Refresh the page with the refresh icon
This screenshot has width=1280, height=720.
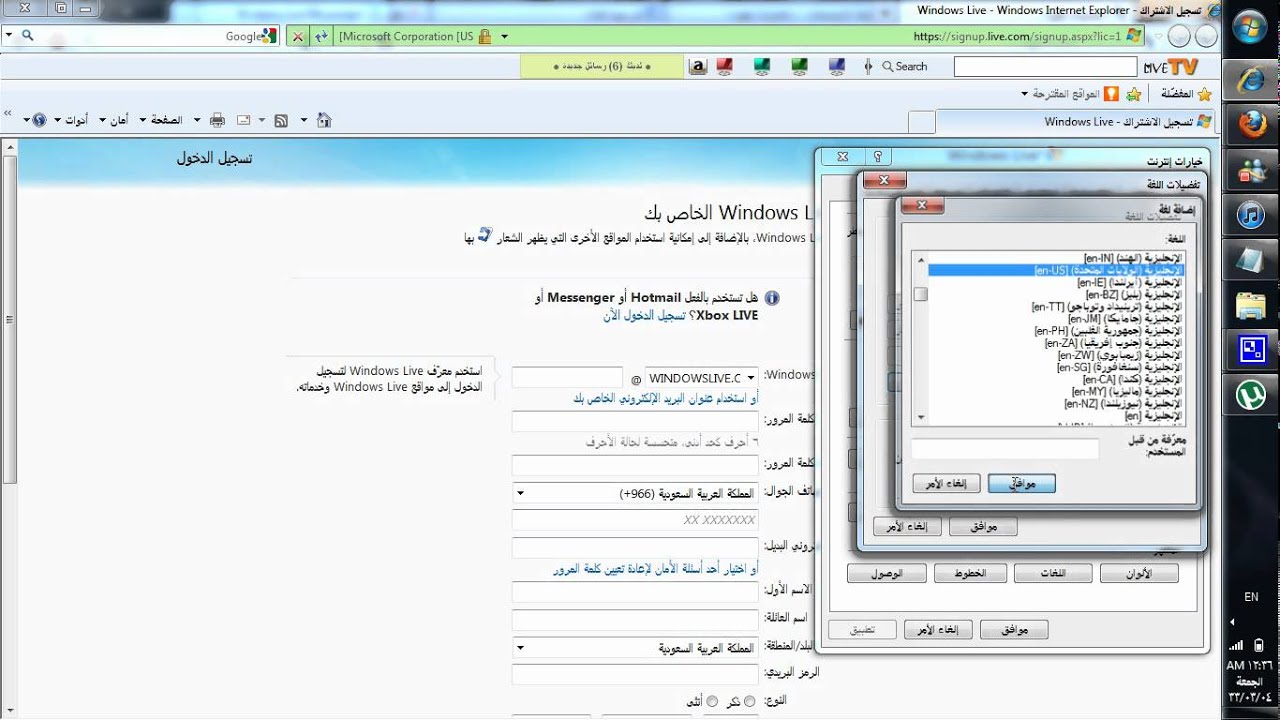pyautogui.click(x=321, y=36)
